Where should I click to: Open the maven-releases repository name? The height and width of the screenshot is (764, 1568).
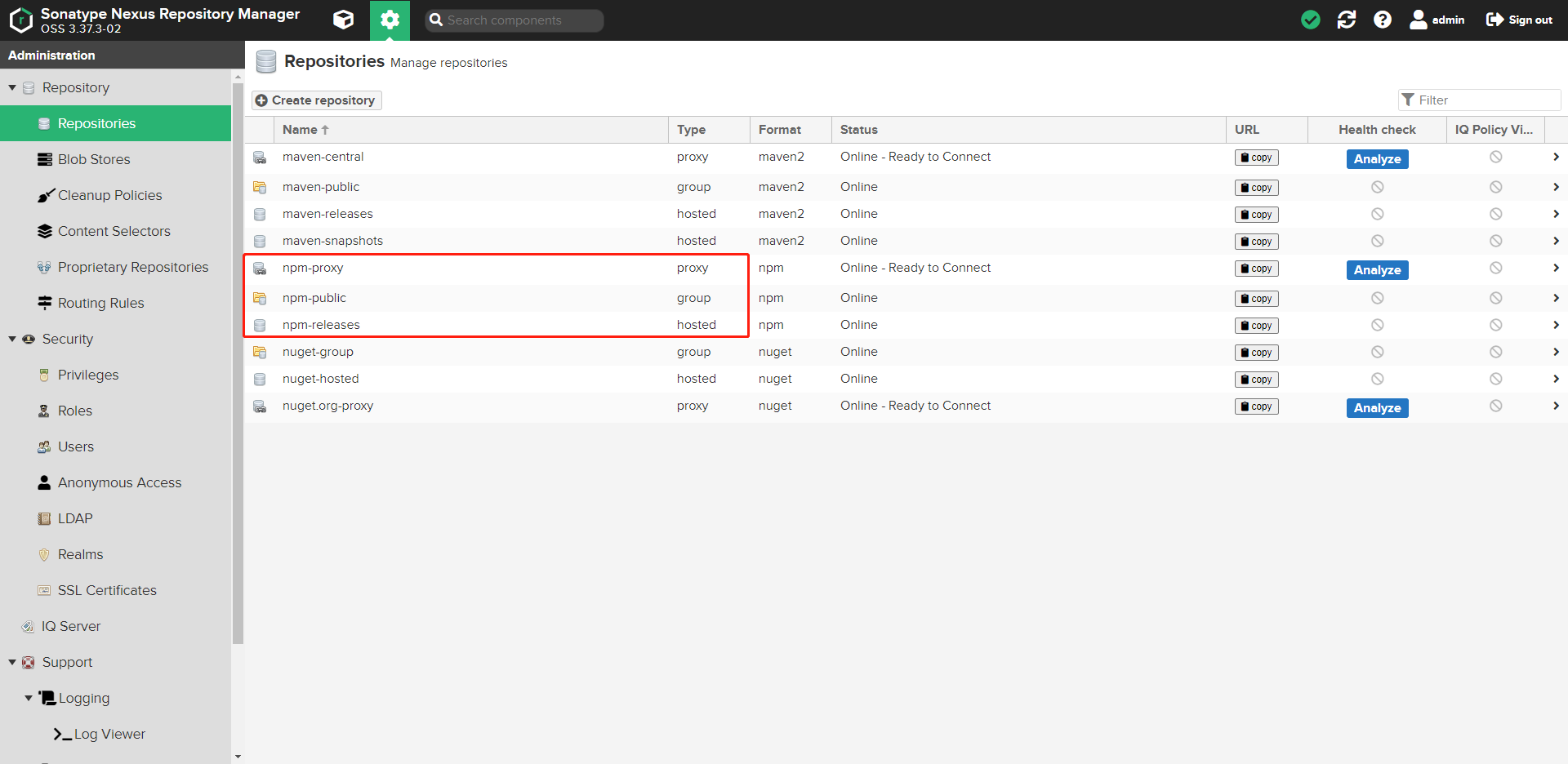pyautogui.click(x=327, y=214)
